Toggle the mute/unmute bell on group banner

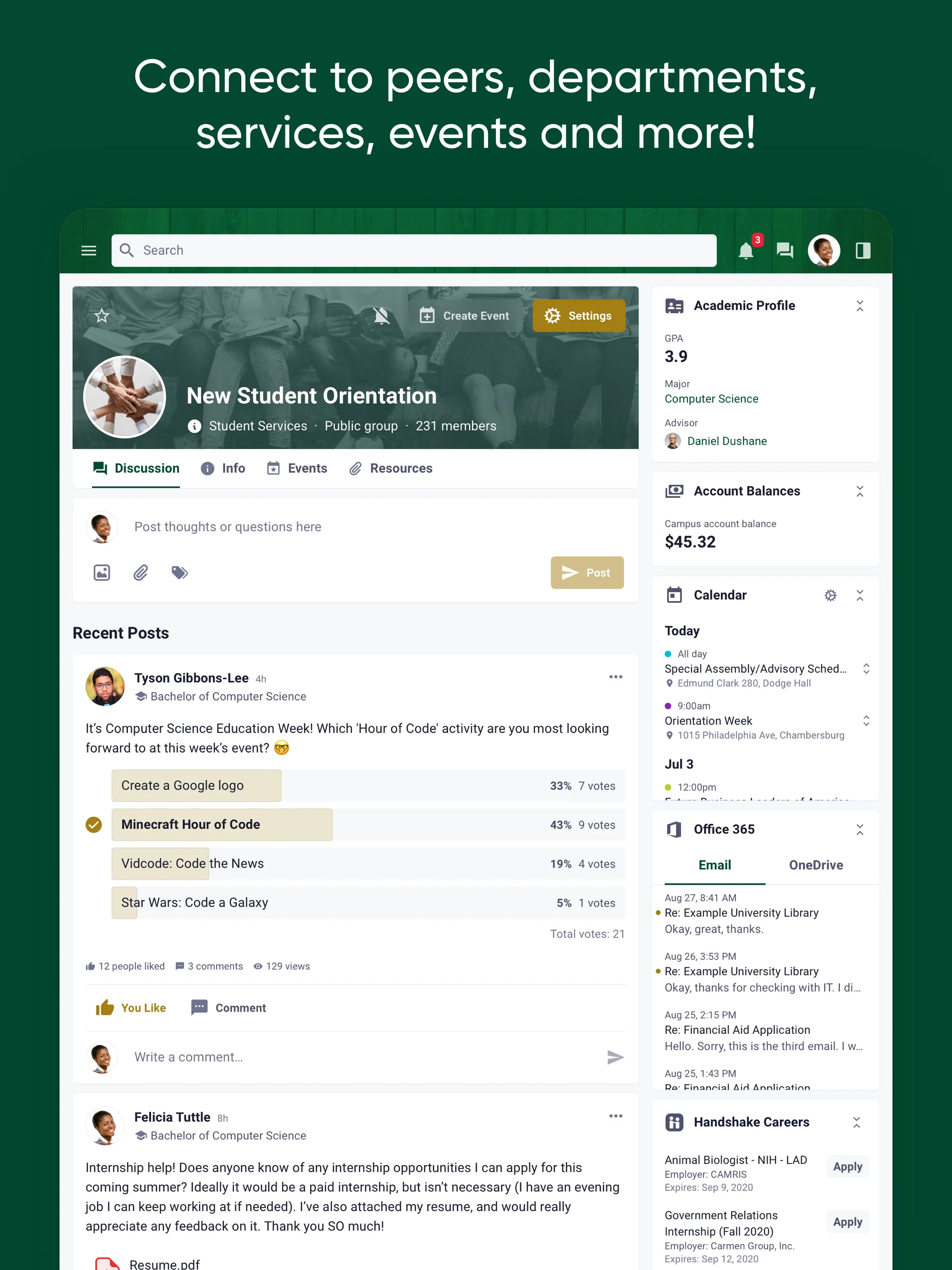click(x=384, y=316)
